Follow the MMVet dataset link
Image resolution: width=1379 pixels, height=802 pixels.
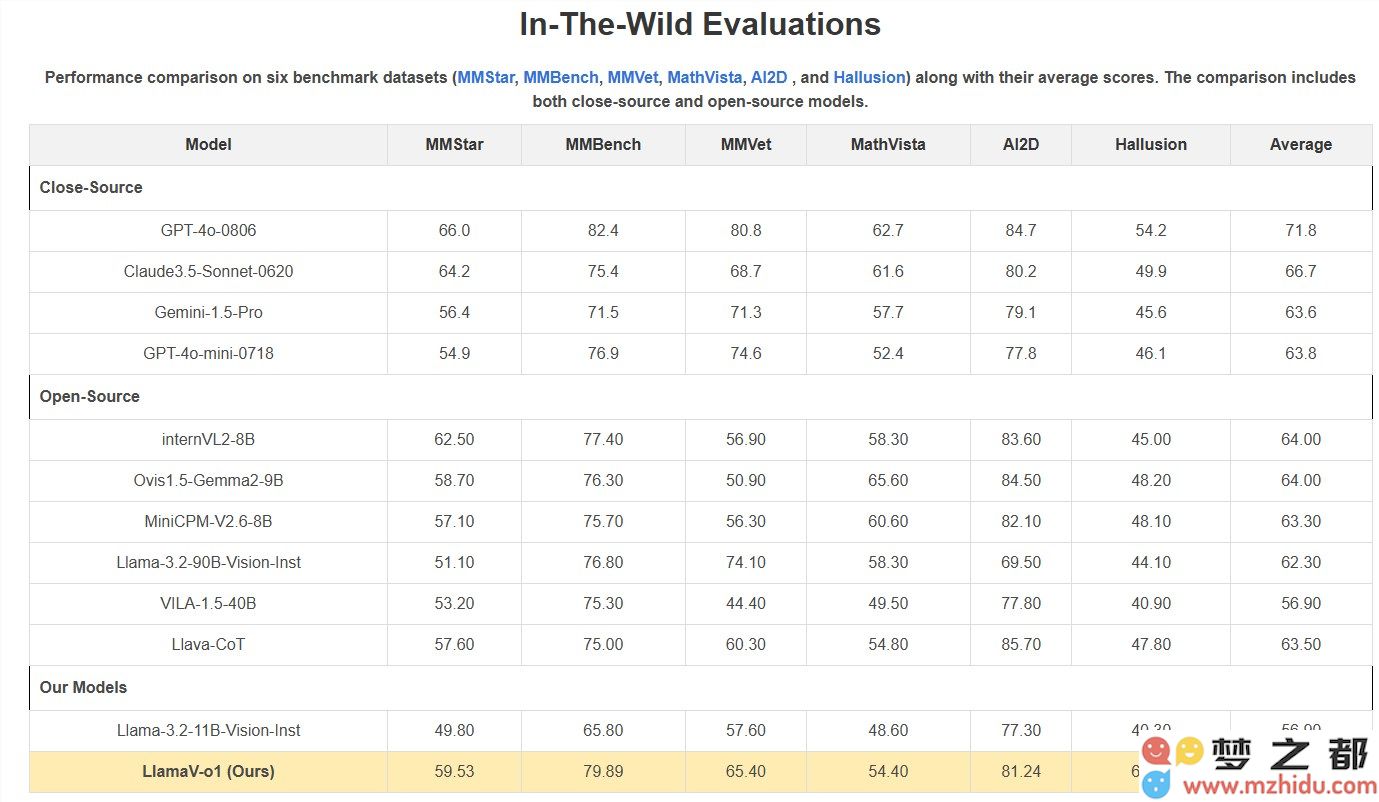tap(633, 77)
